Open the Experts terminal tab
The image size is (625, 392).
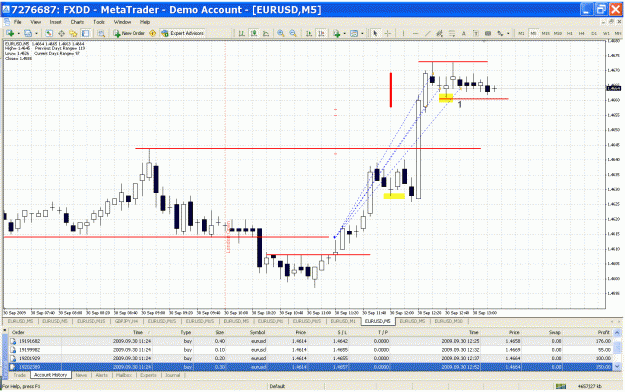coord(148,375)
